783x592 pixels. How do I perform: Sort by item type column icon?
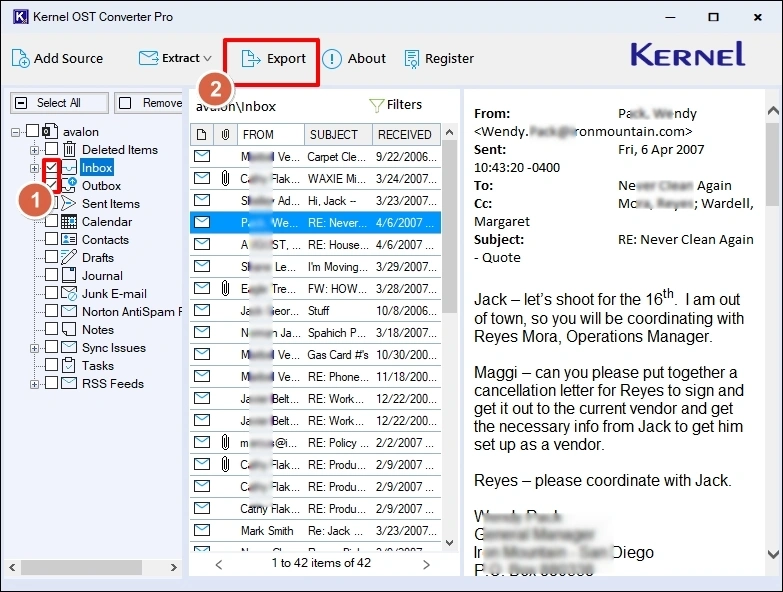(x=202, y=134)
